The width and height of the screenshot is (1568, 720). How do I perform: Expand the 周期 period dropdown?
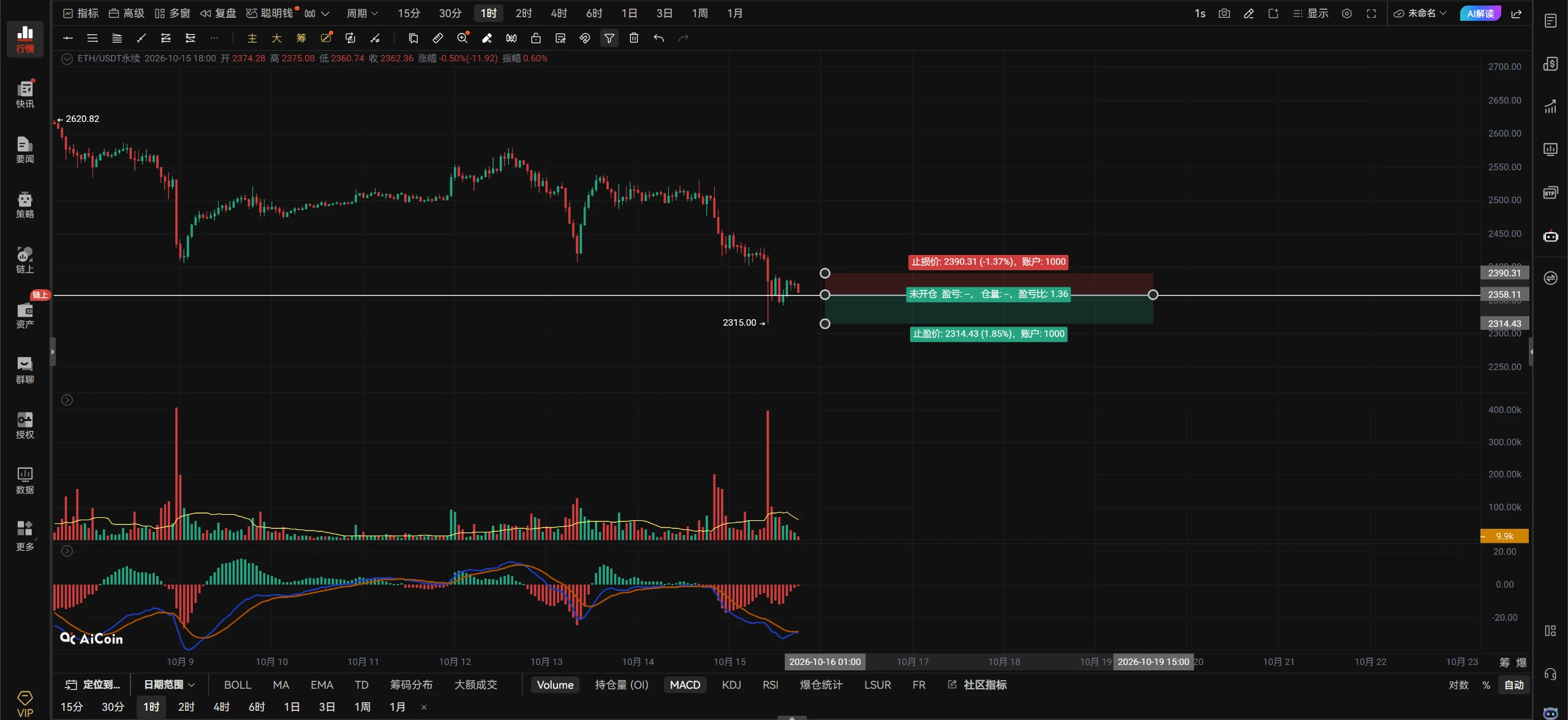[x=362, y=13]
